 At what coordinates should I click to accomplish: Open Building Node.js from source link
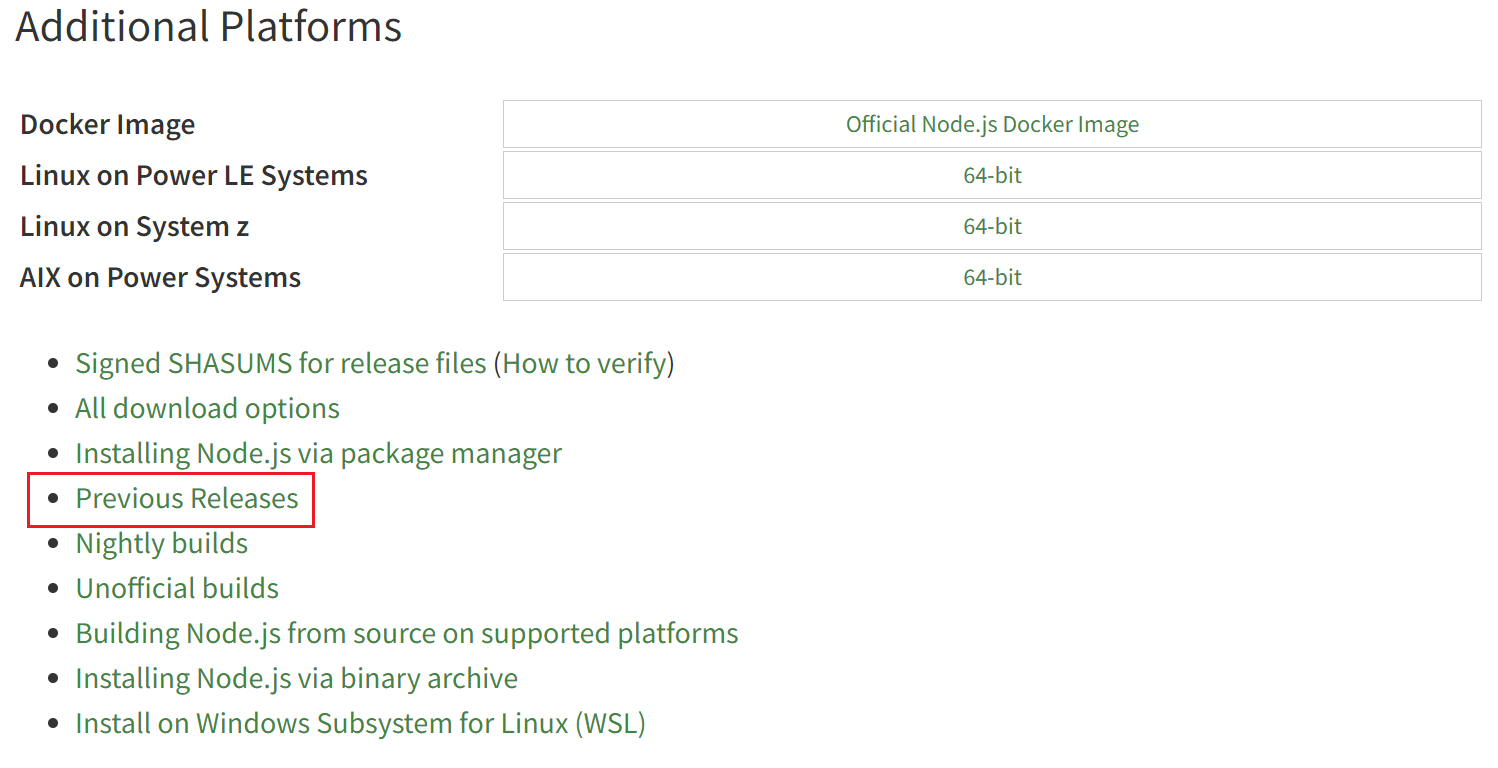[407, 633]
